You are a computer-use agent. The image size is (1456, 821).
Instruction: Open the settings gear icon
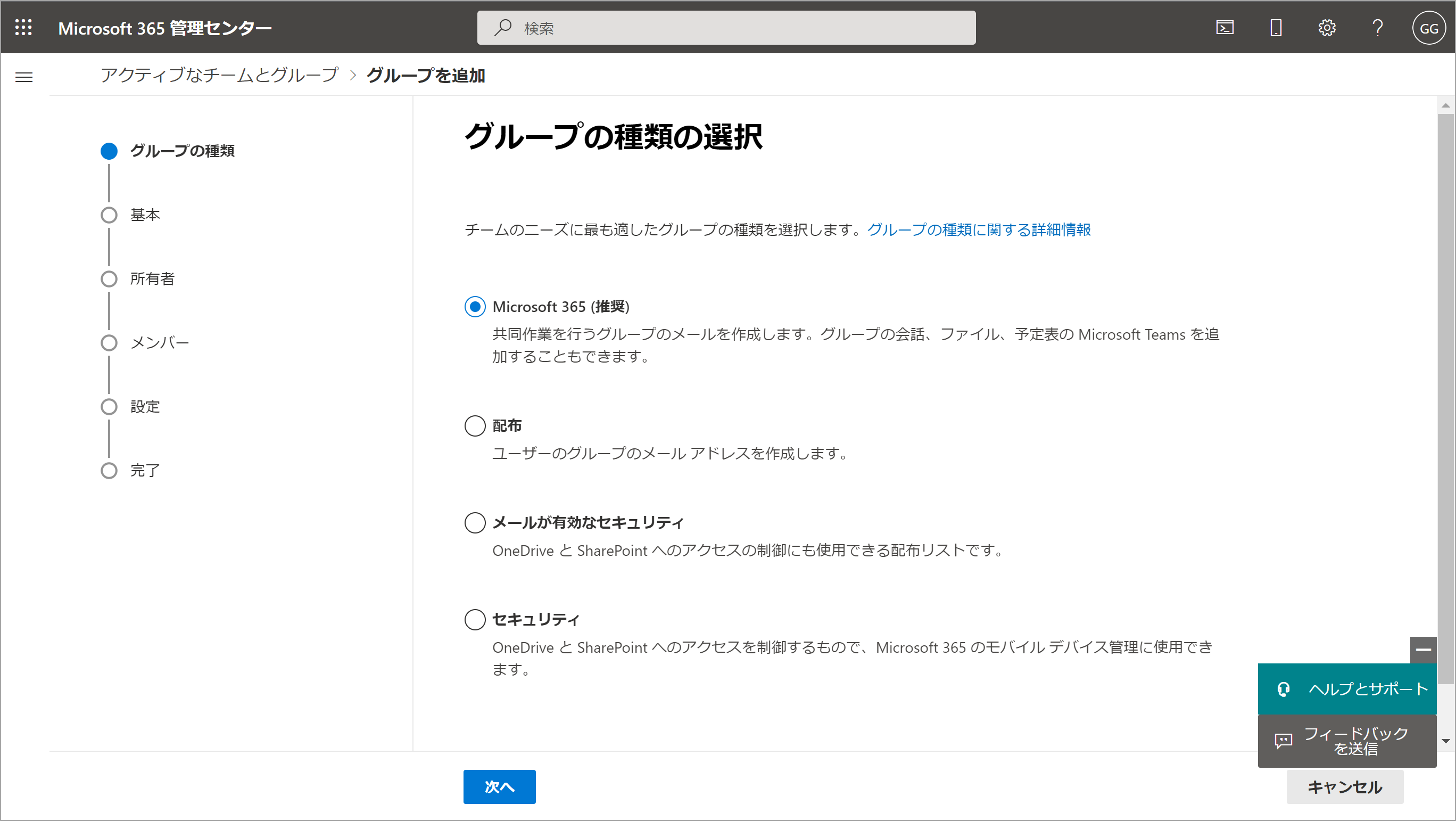tap(1327, 27)
